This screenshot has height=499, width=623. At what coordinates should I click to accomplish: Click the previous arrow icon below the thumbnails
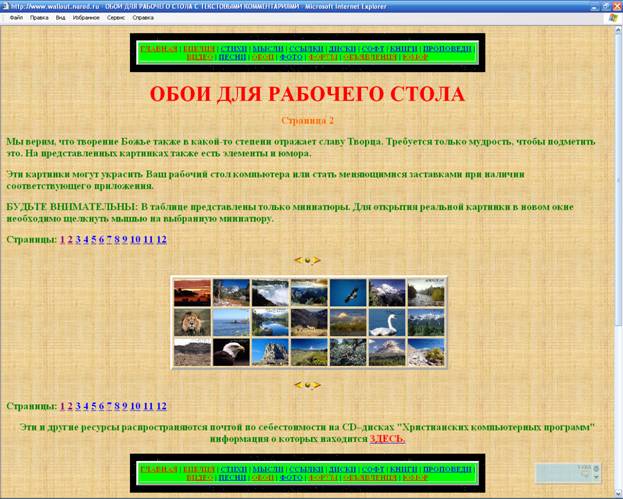click(298, 385)
